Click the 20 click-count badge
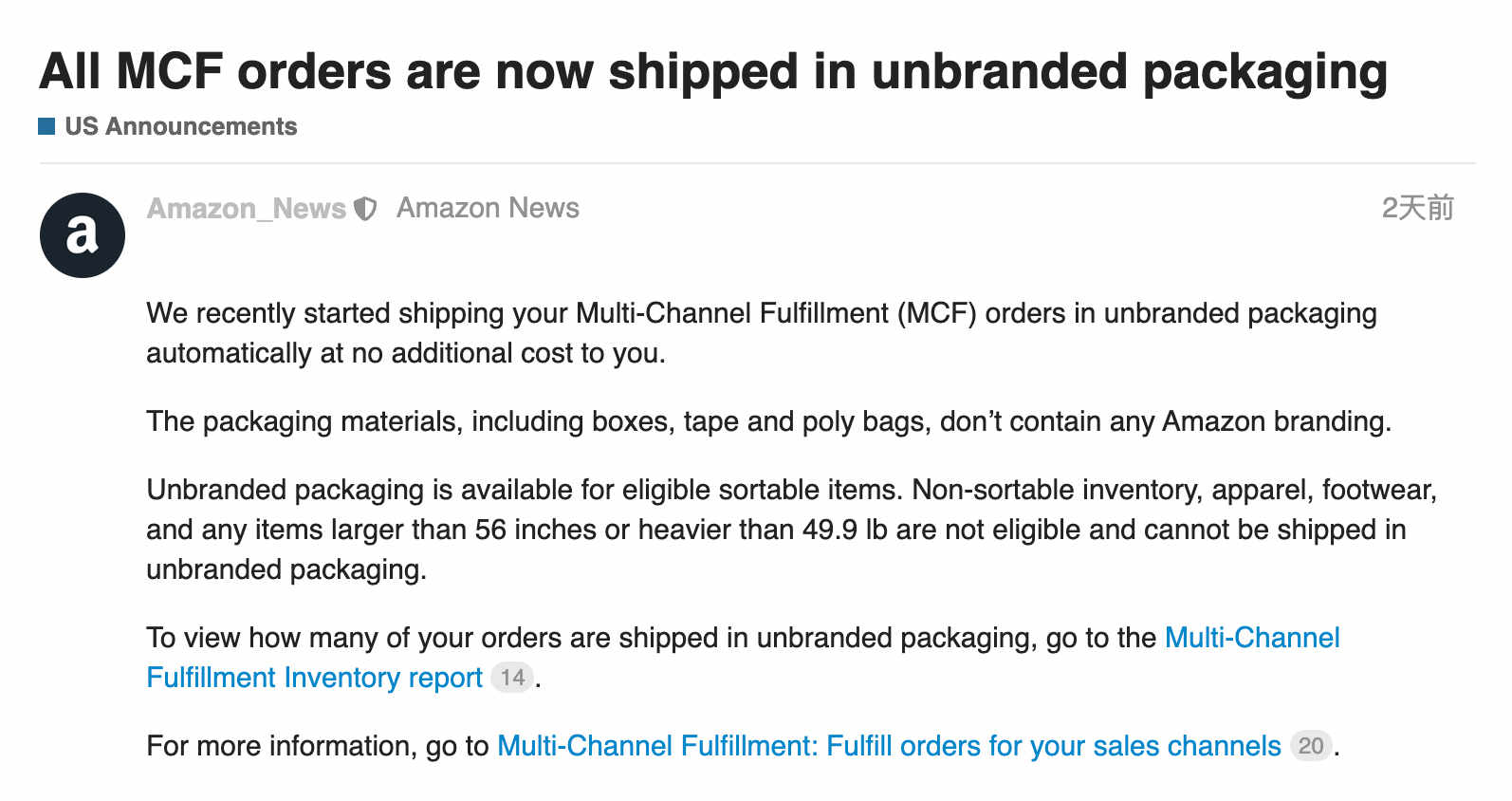This screenshot has height=801, width=1512. tap(1311, 746)
